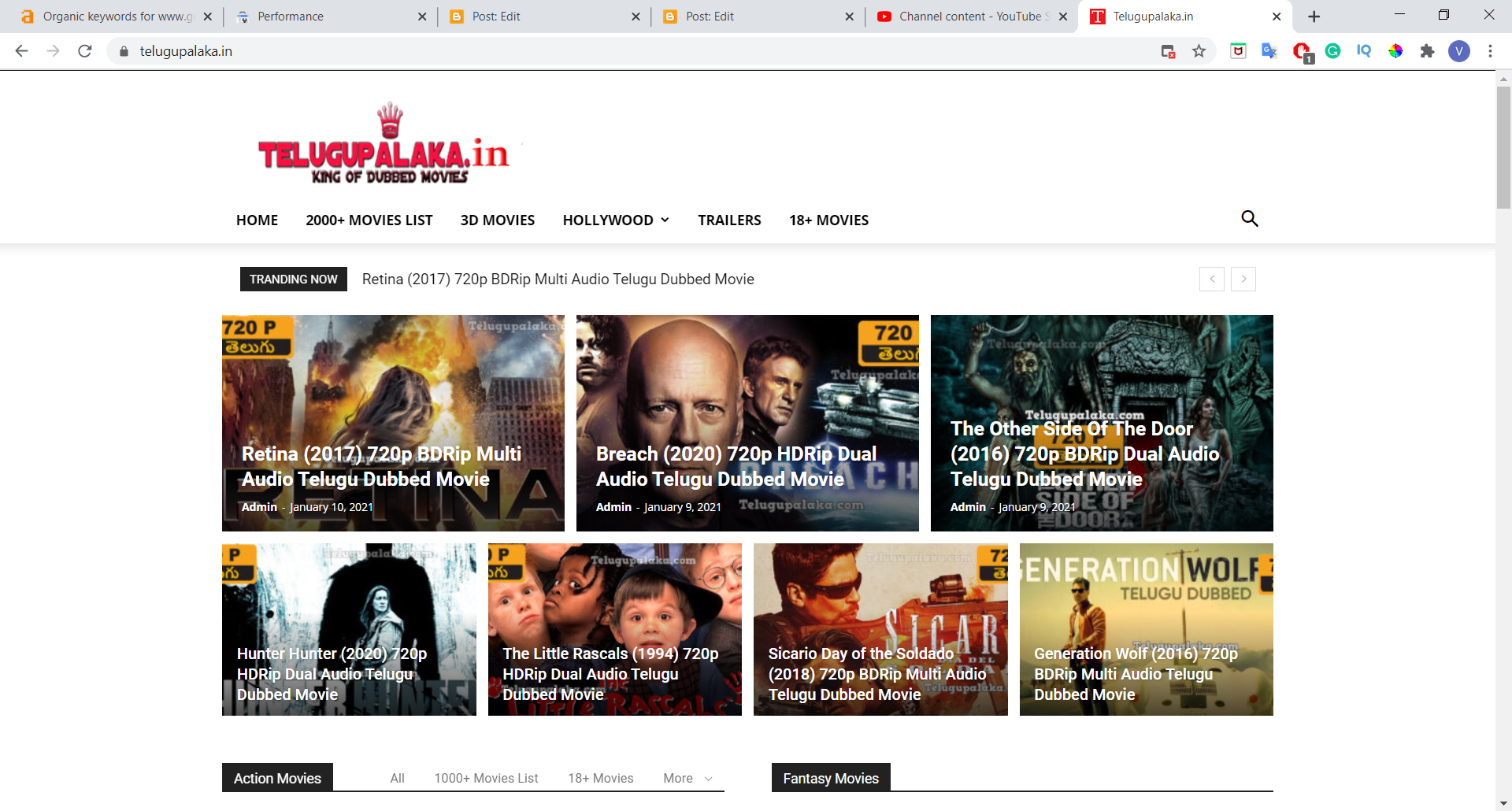Viewport: 1512px width, 811px height.
Task: Go back to the previous page
Action: pyautogui.click(x=22, y=51)
